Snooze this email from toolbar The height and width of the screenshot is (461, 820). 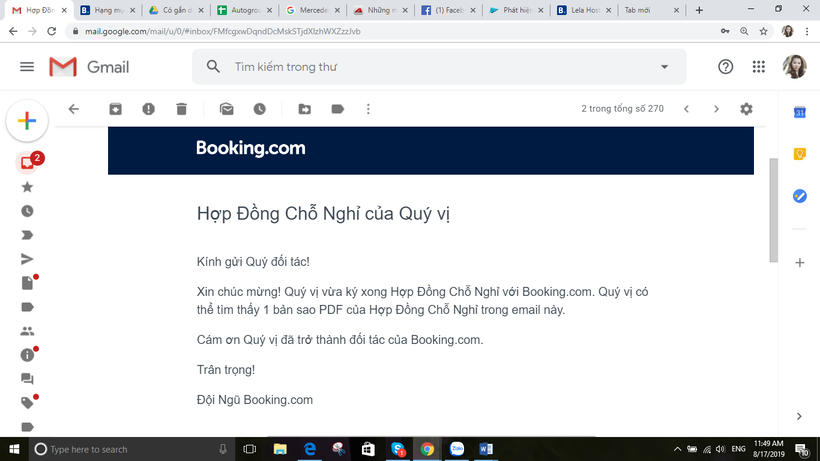(x=260, y=109)
